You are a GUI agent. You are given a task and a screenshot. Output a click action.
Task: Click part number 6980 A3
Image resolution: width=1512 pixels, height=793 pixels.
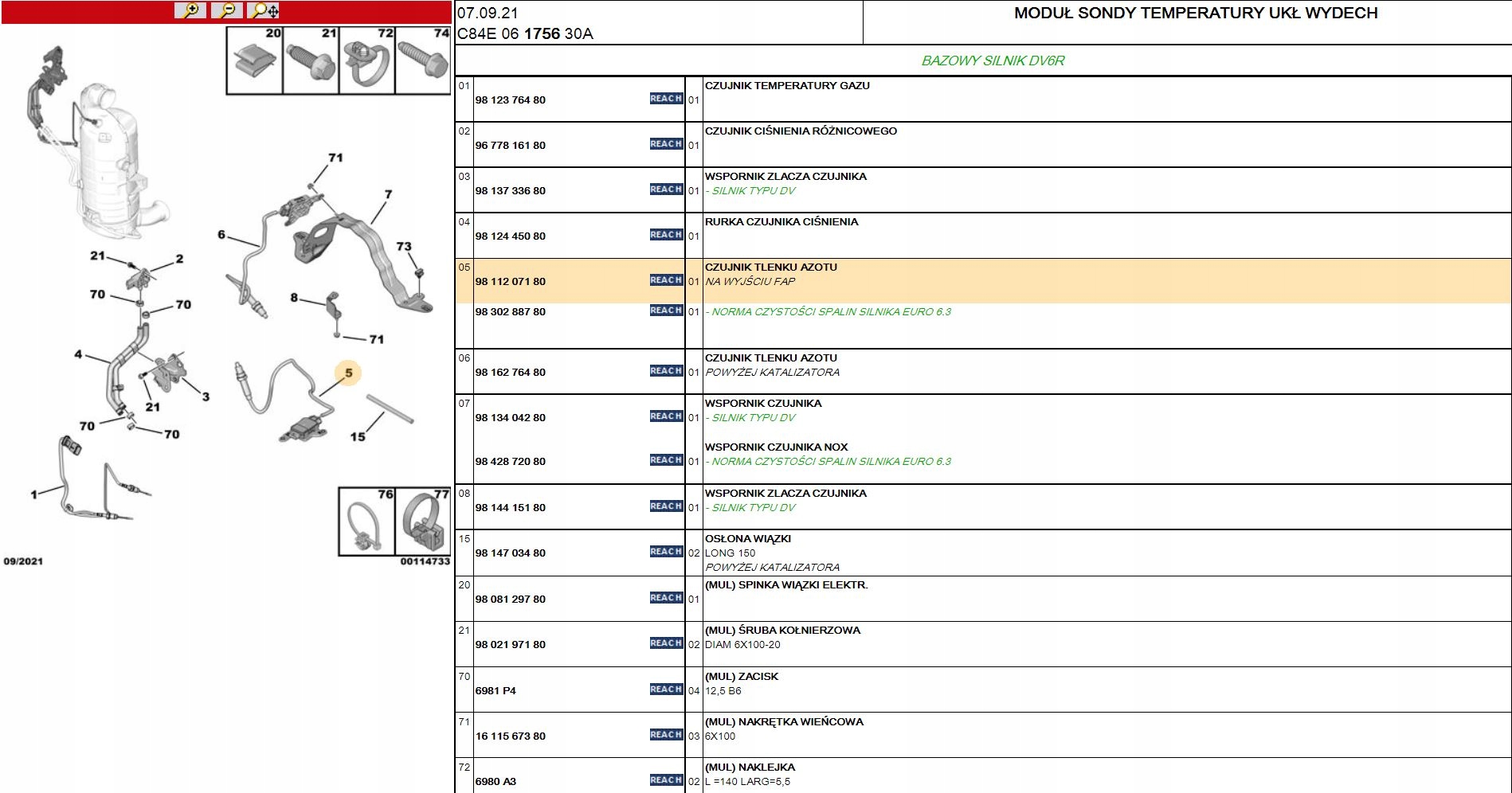[x=496, y=782]
